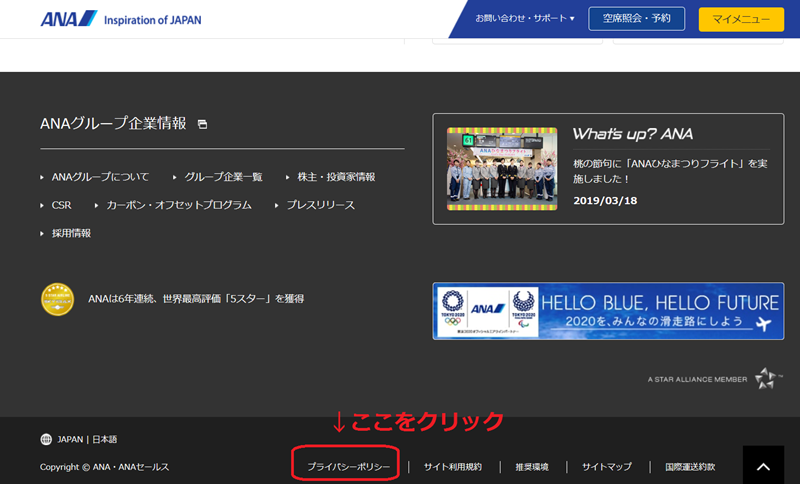Open ANAグループについて link
The width and height of the screenshot is (800, 484).
(100, 177)
